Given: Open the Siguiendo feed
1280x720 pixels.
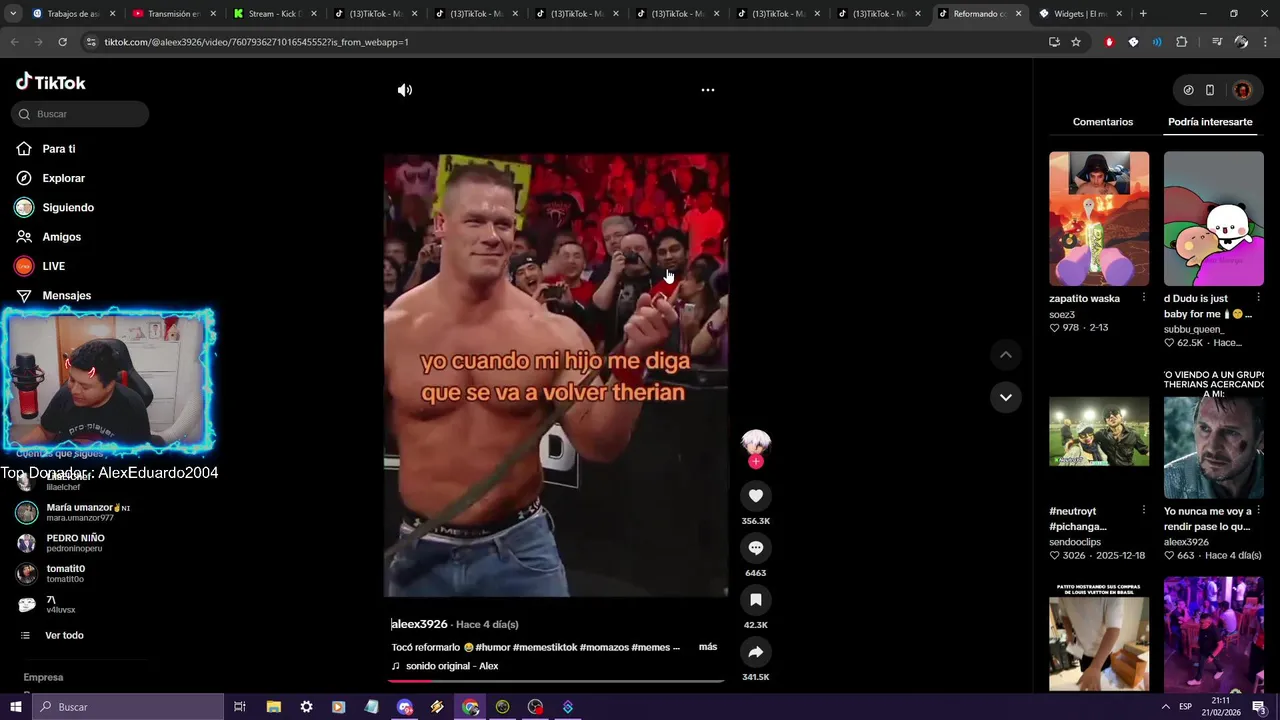Looking at the screenshot, I should [67, 208].
